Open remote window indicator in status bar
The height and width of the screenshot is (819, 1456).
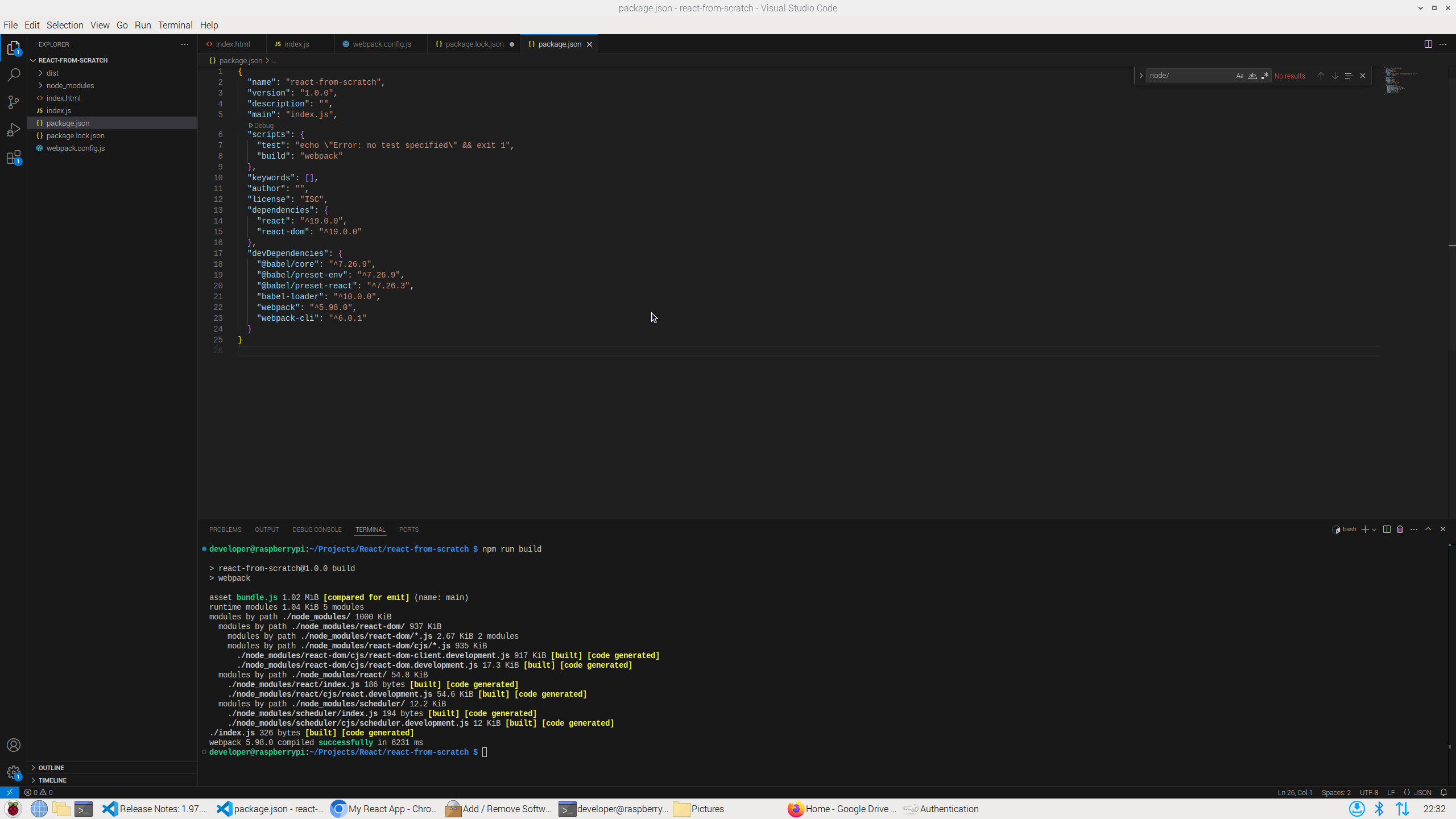click(x=10, y=792)
